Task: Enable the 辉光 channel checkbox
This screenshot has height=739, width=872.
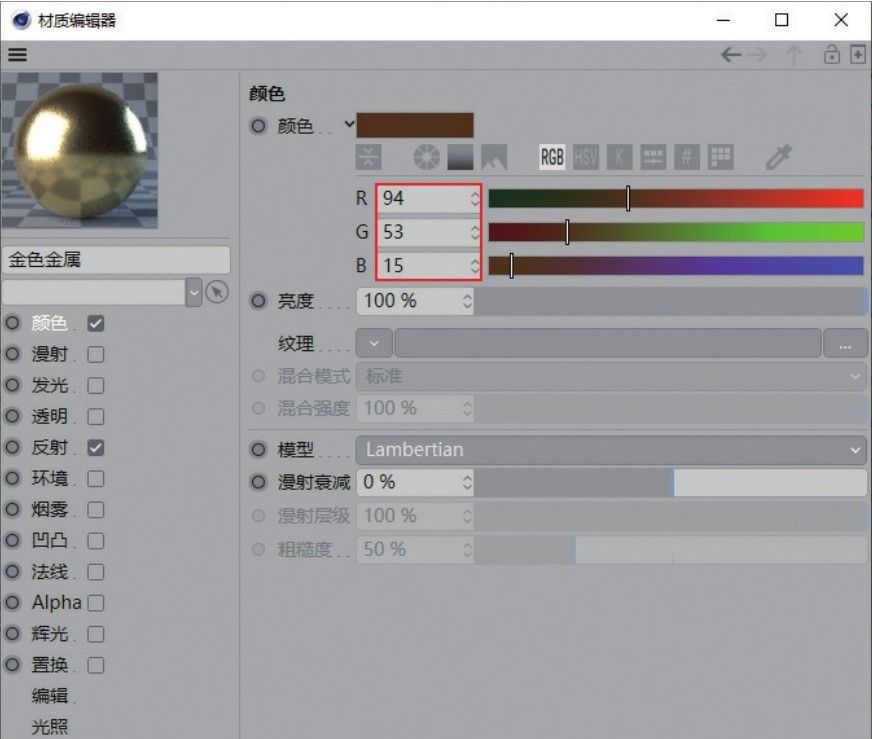Action: point(96,634)
